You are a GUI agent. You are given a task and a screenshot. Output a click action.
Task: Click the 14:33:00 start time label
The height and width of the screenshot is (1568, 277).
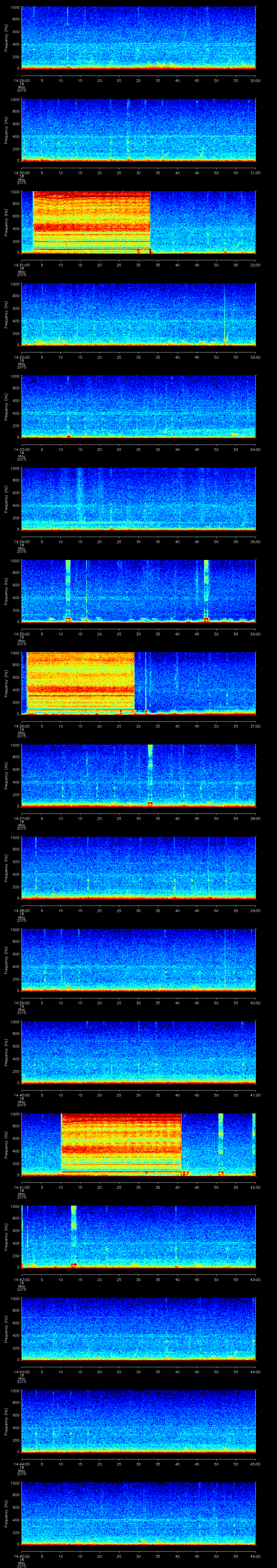pyautogui.click(x=21, y=449)
